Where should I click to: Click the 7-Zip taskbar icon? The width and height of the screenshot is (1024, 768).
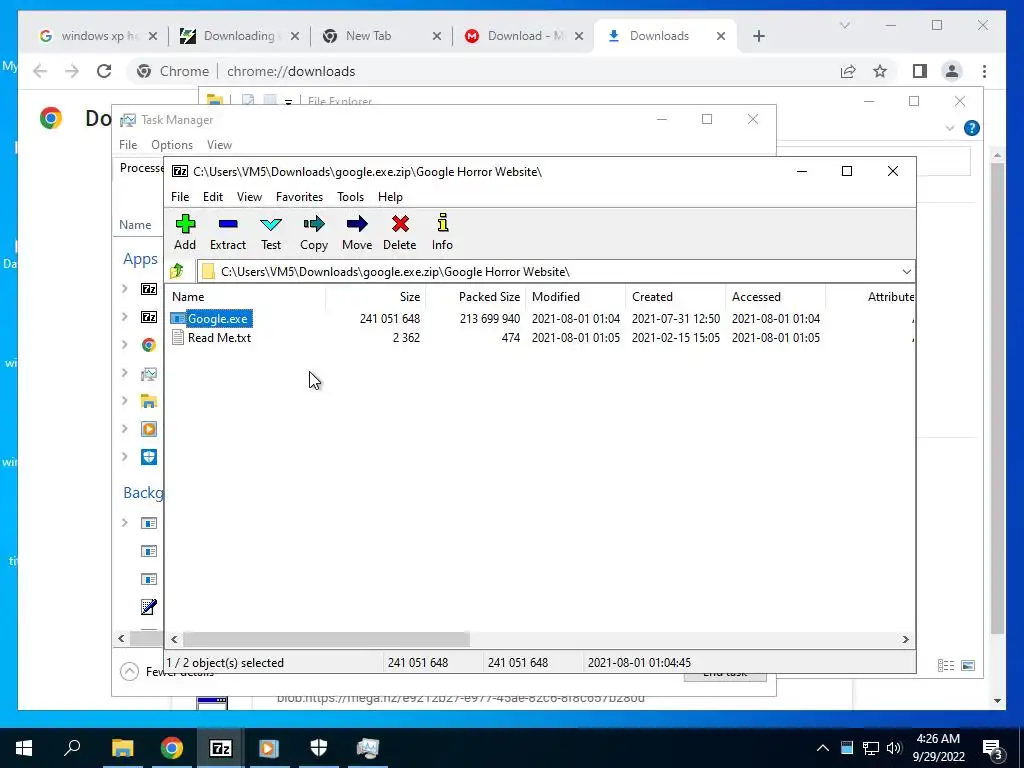[x=221, y=748]
